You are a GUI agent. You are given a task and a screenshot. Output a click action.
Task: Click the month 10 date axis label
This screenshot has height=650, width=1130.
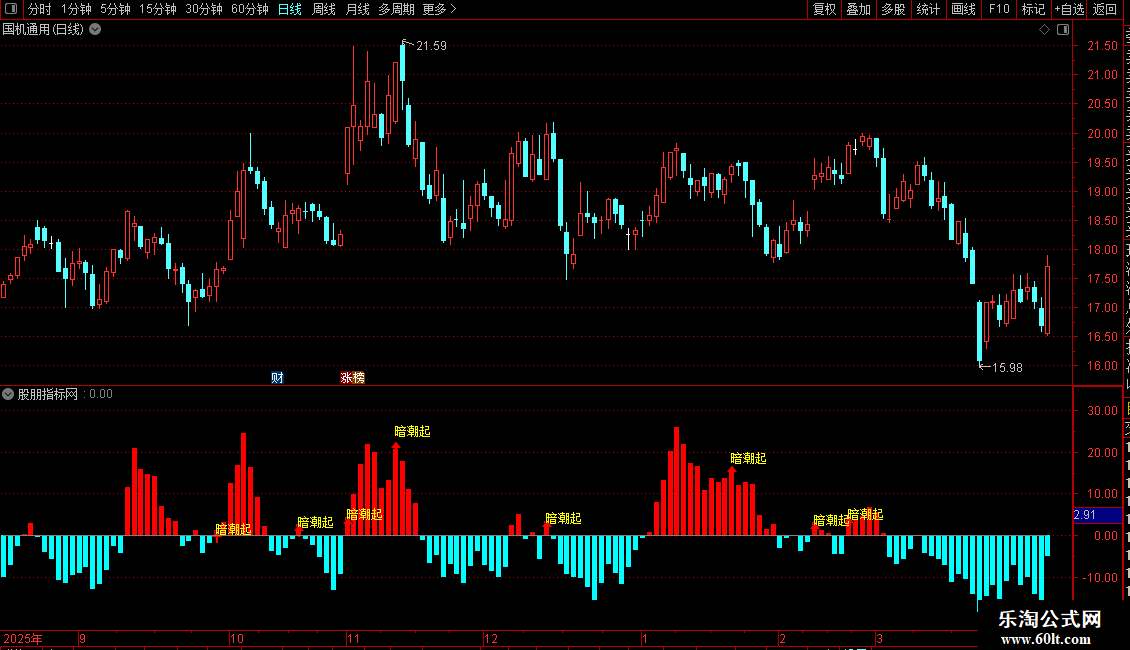pos(237,638)
